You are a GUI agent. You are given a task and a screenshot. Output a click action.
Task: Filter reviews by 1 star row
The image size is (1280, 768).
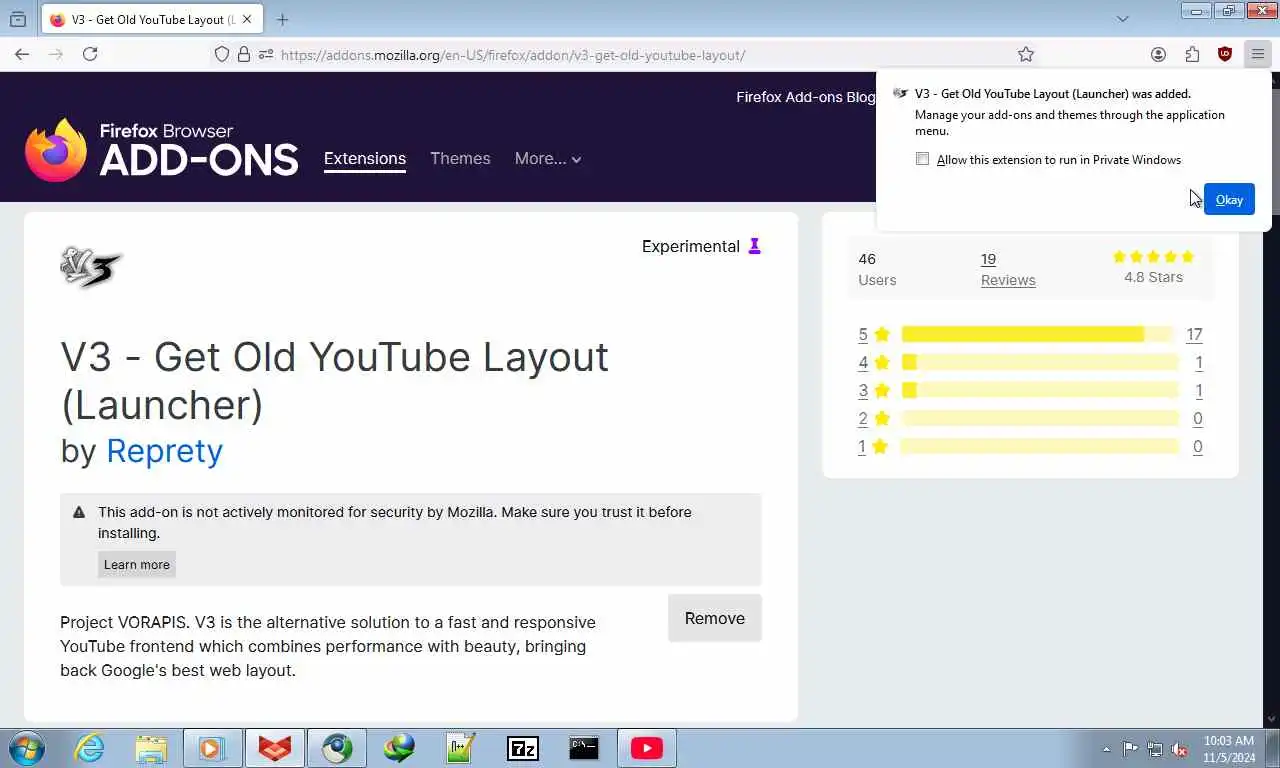[x=1030, y=446]
